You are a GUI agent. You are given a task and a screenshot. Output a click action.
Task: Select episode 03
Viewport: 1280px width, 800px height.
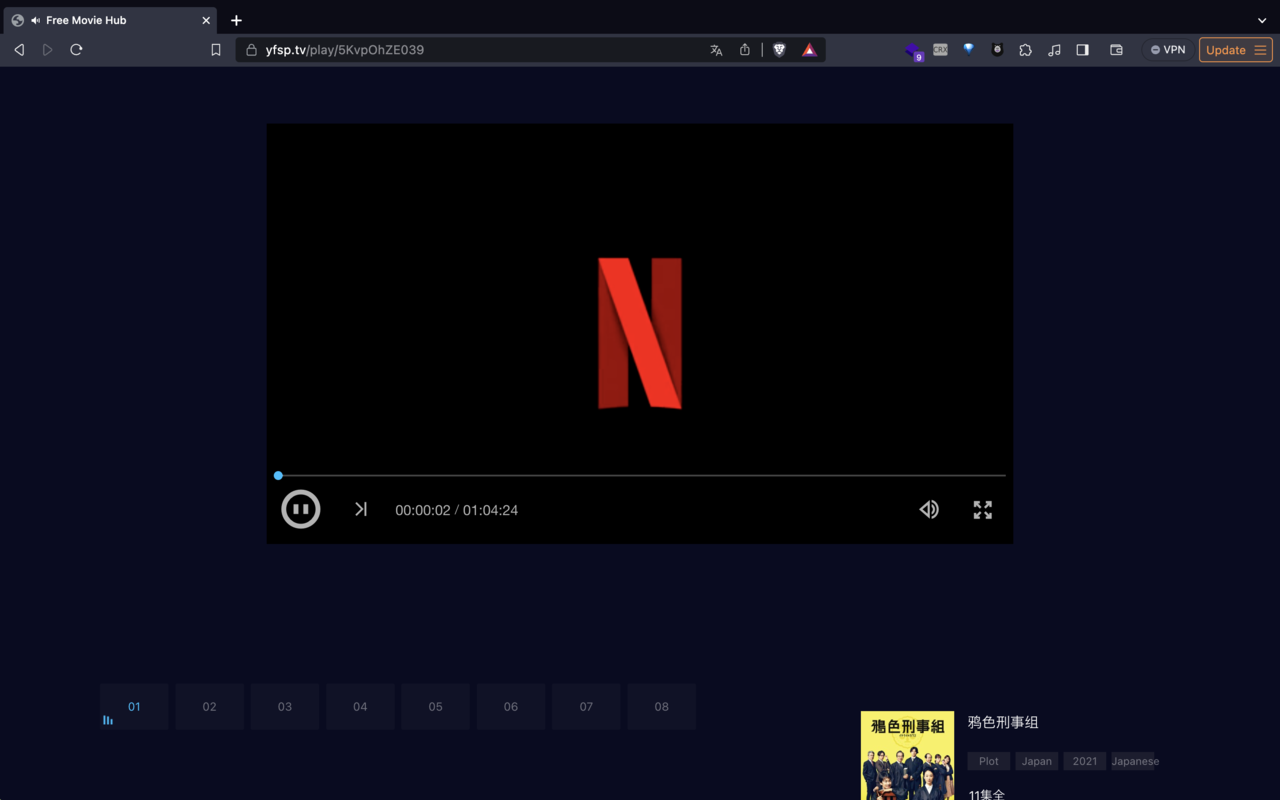(285, 706)
